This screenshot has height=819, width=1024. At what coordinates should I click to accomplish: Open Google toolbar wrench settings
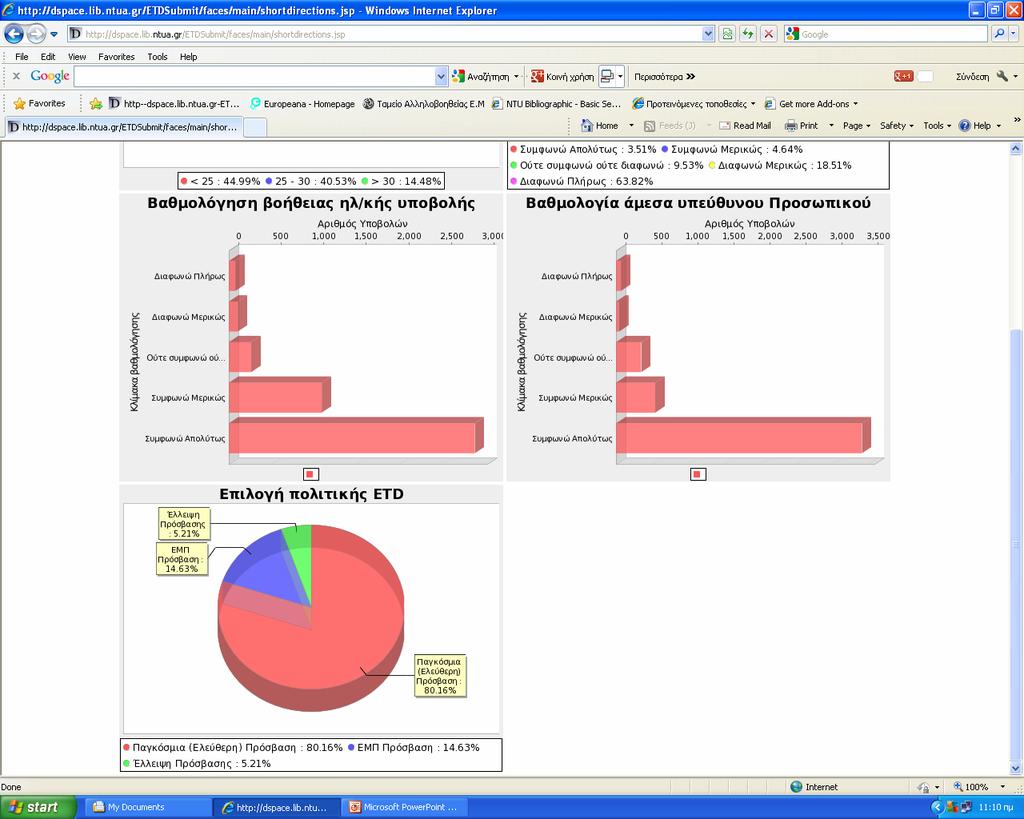[x=1002, y=76]
